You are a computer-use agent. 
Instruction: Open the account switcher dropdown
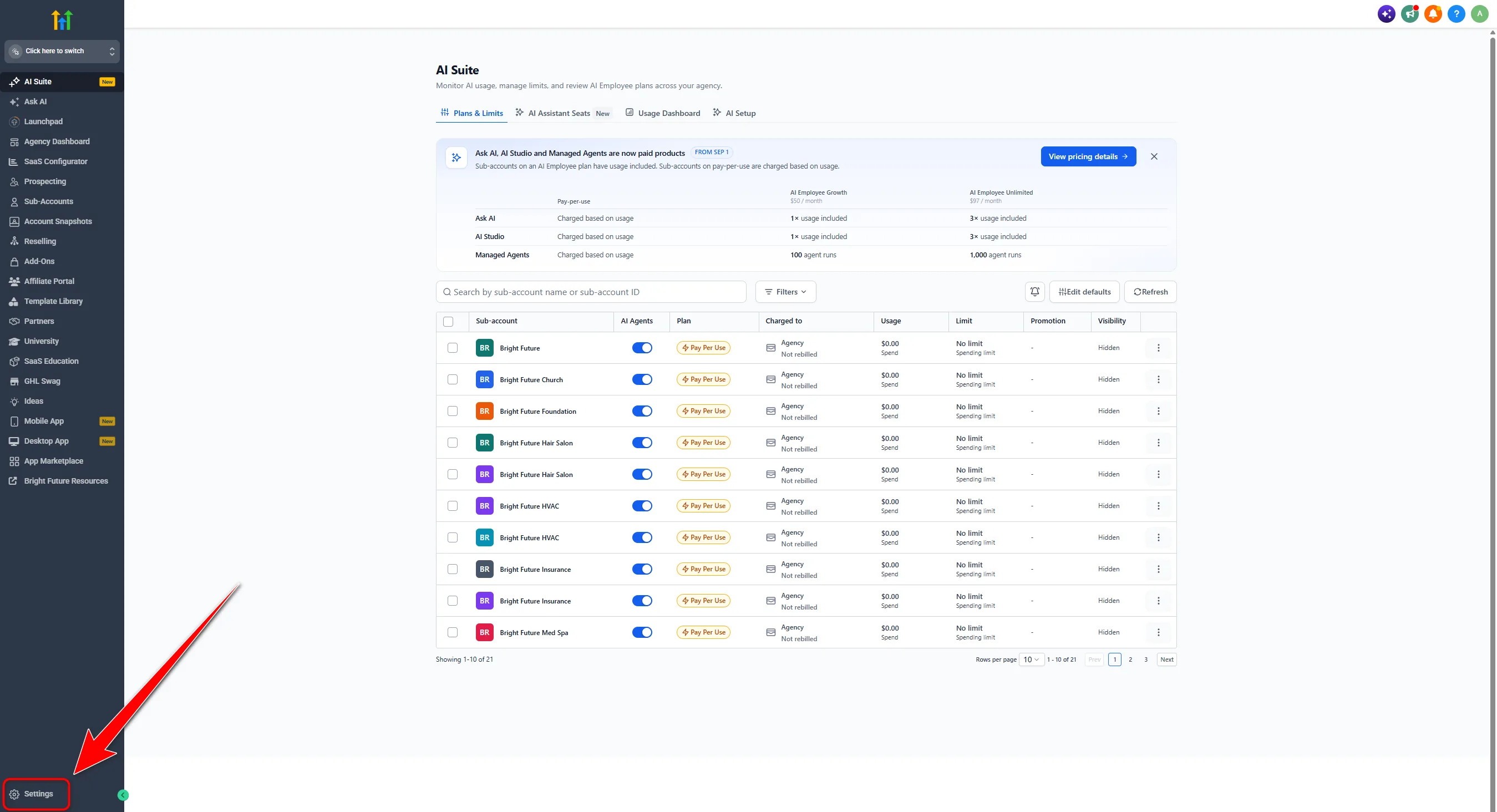[62, 51]
